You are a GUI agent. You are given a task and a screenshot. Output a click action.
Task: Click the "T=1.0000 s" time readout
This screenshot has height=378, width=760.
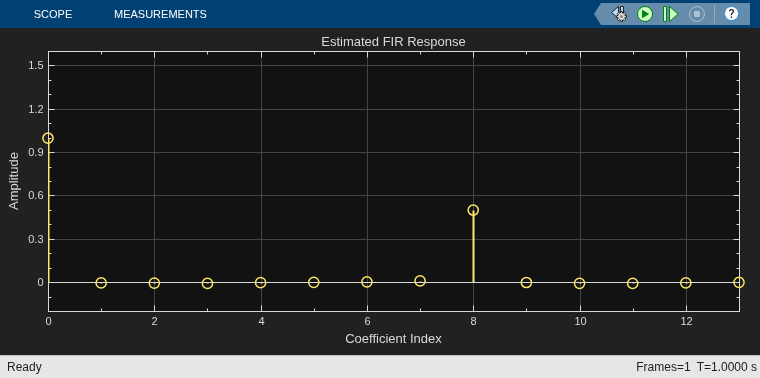tap(726, 367)
